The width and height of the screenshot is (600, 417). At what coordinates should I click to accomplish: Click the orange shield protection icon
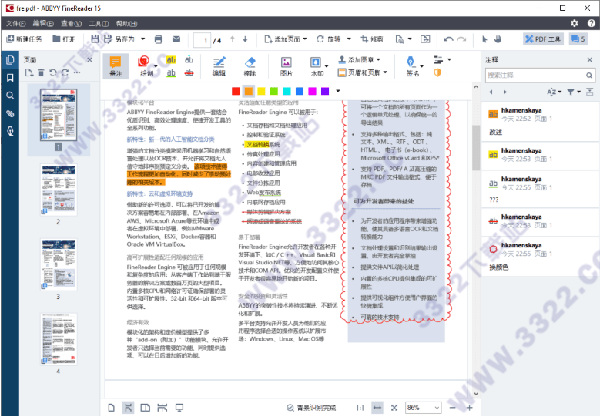click(437, 73)
